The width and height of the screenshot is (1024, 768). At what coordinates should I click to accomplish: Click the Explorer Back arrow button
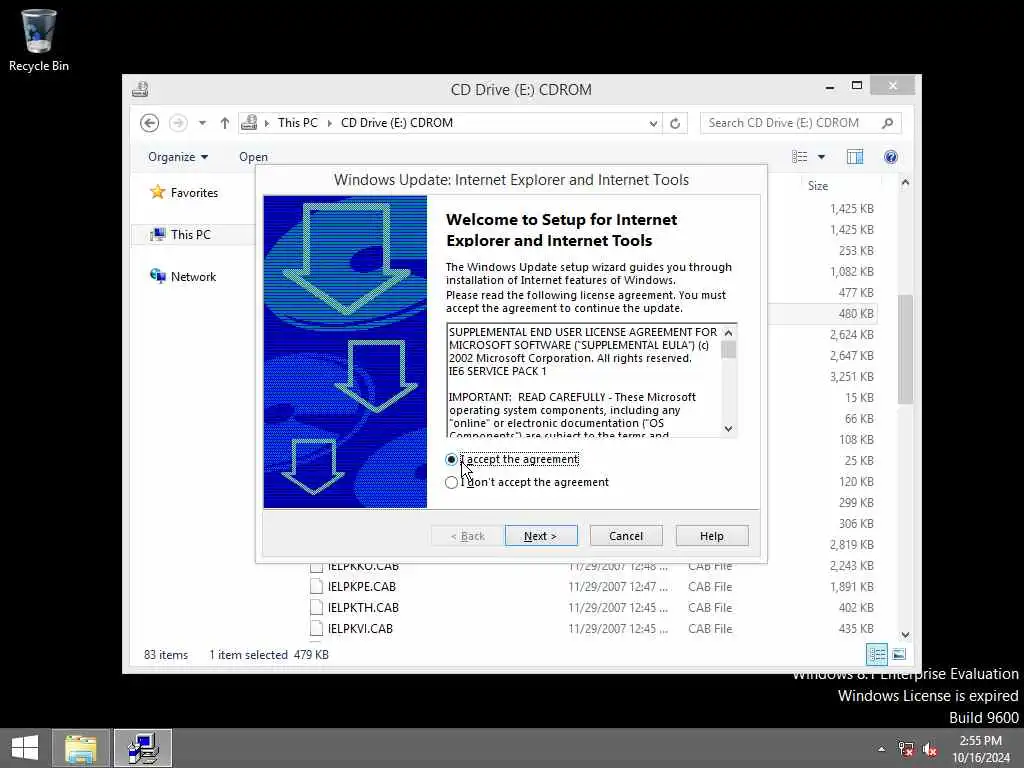pyautogui.click(x=150, y=123)
